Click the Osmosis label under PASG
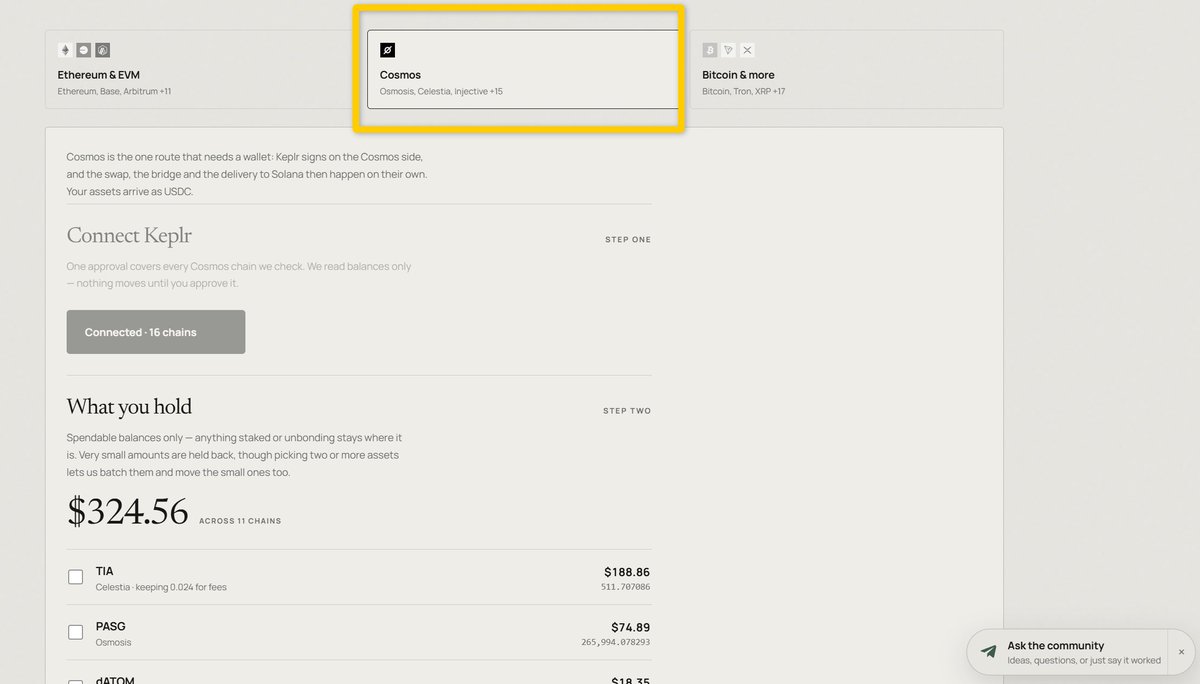The height and width of the screenshot is (684, 1200). (x=113, y=642)
